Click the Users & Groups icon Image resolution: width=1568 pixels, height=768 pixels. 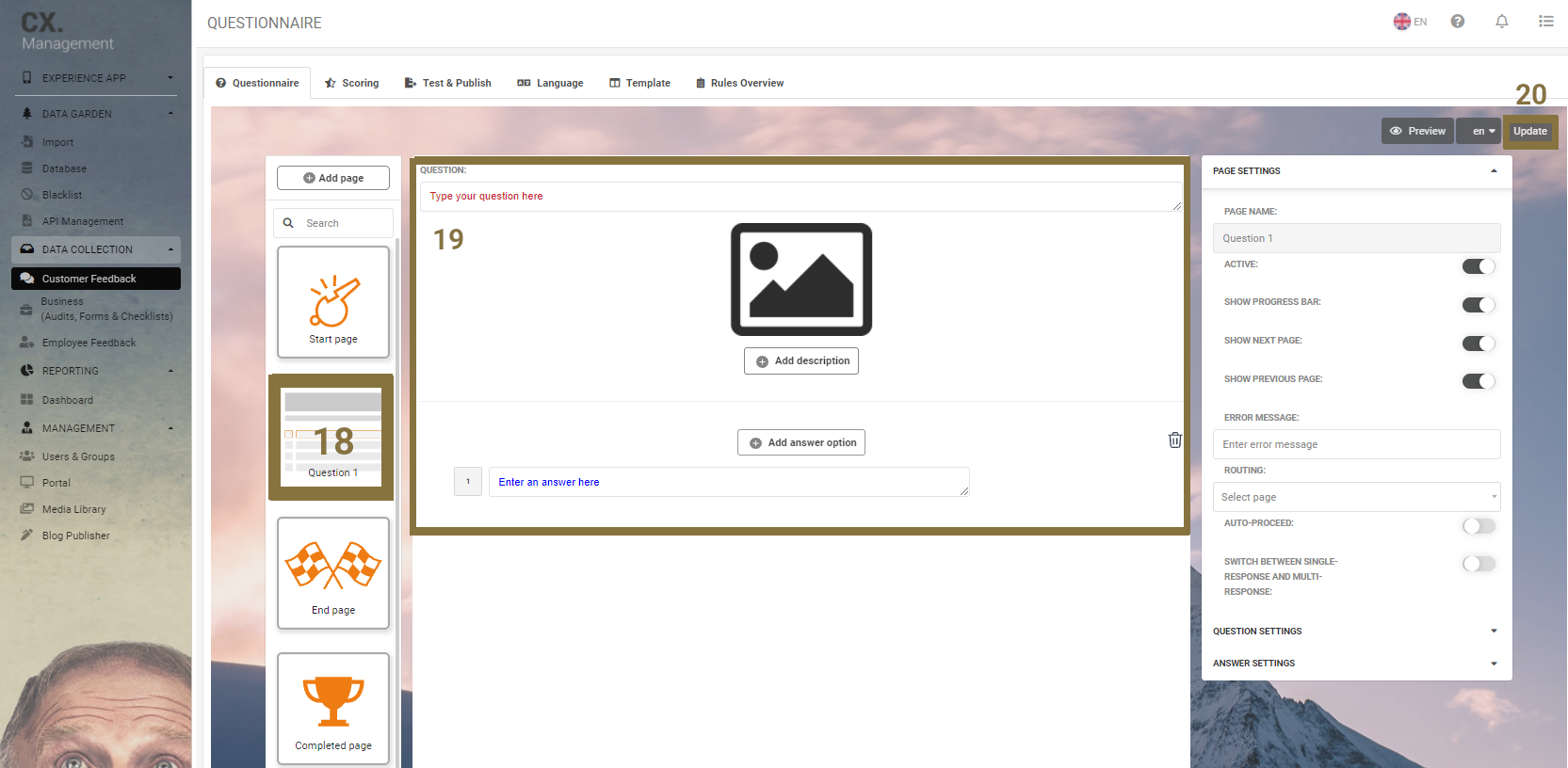coord(27,456)
